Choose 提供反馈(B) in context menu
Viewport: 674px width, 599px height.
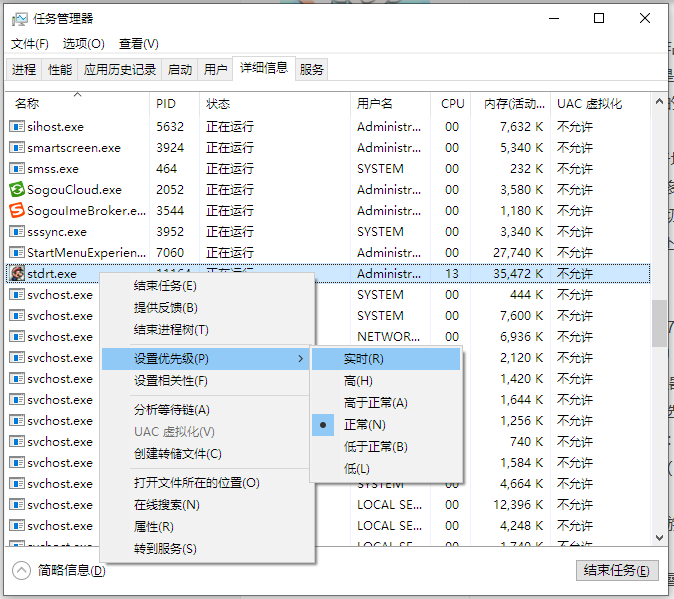pos(205,308)
